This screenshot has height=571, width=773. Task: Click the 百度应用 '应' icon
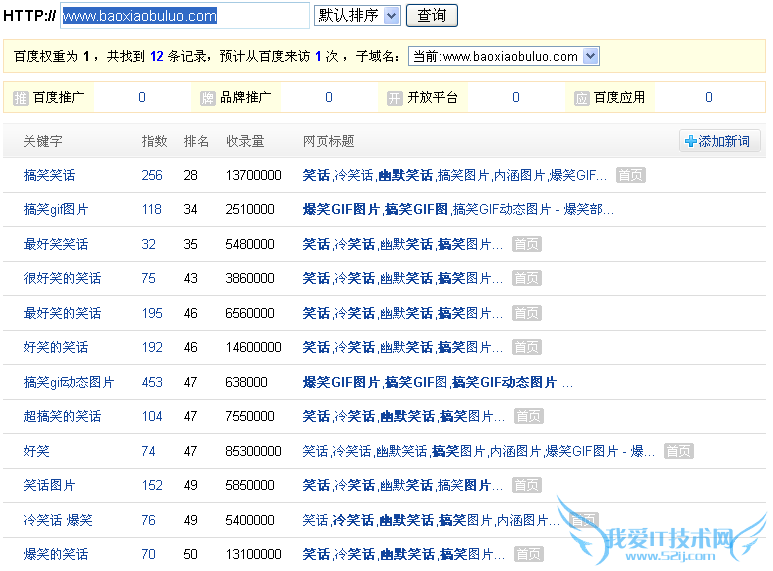(x=582, y=98)
